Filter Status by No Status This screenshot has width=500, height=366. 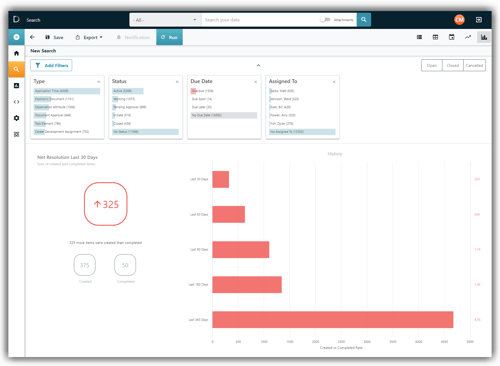tap(145, 132)
